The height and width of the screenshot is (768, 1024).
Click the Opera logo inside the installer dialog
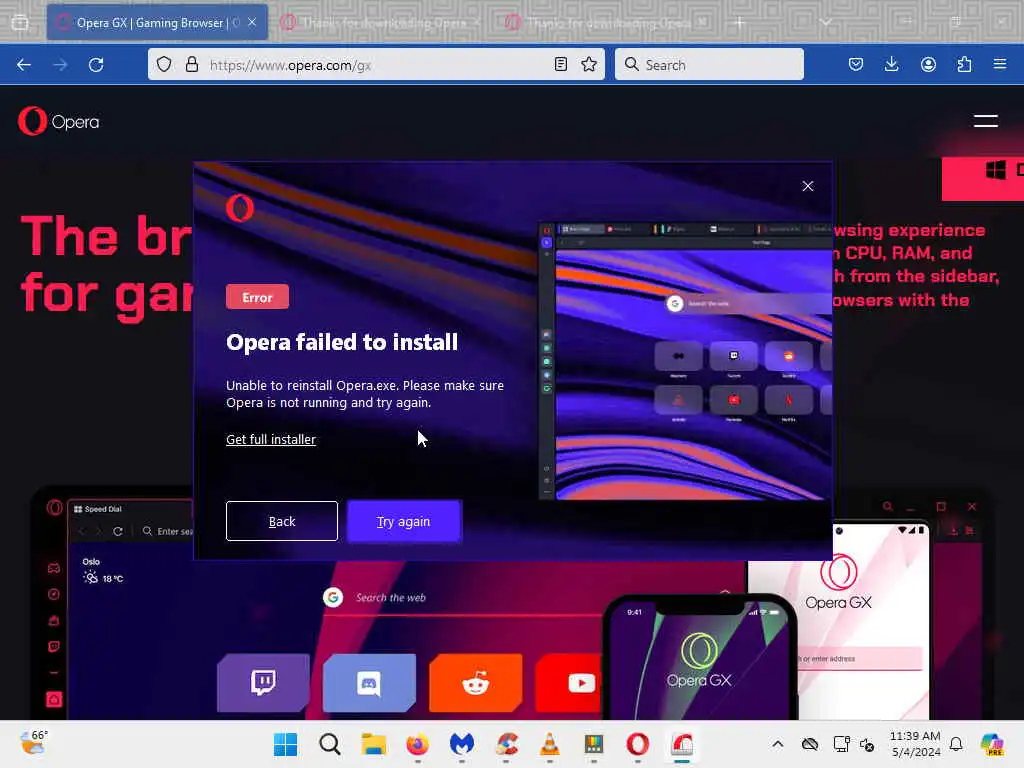(240, 208)
